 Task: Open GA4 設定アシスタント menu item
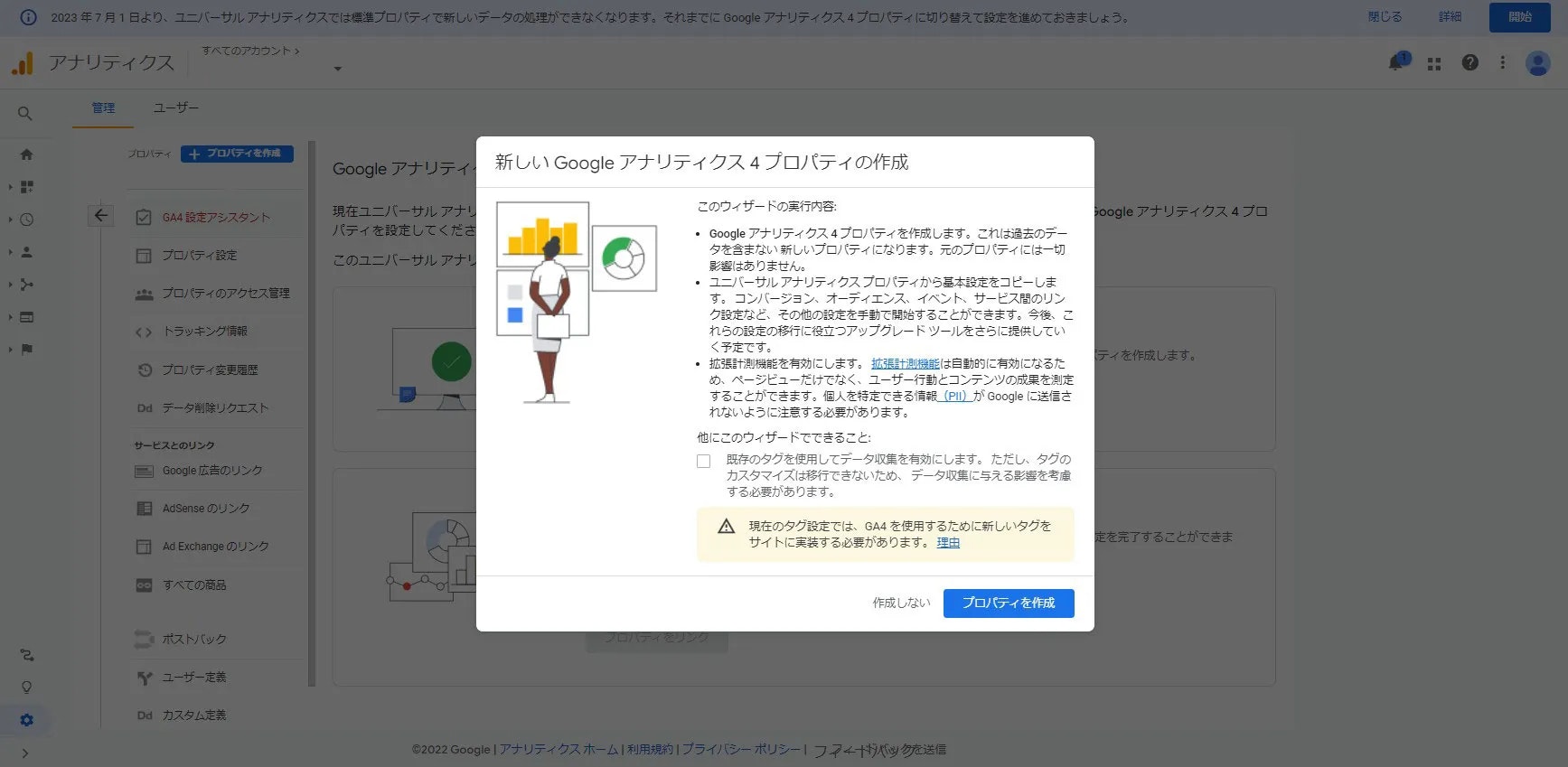click(215, 218)
